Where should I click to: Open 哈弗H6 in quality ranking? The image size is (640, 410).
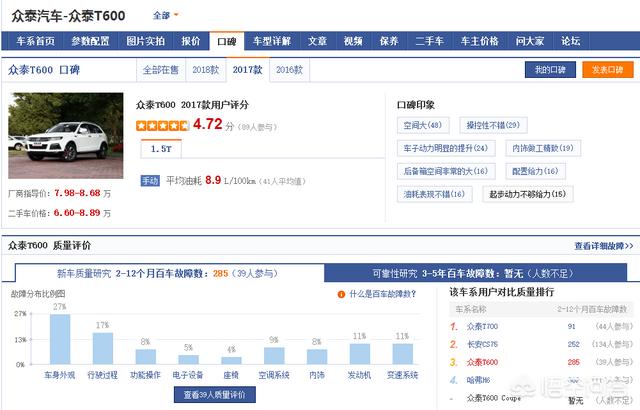(478, 380)
